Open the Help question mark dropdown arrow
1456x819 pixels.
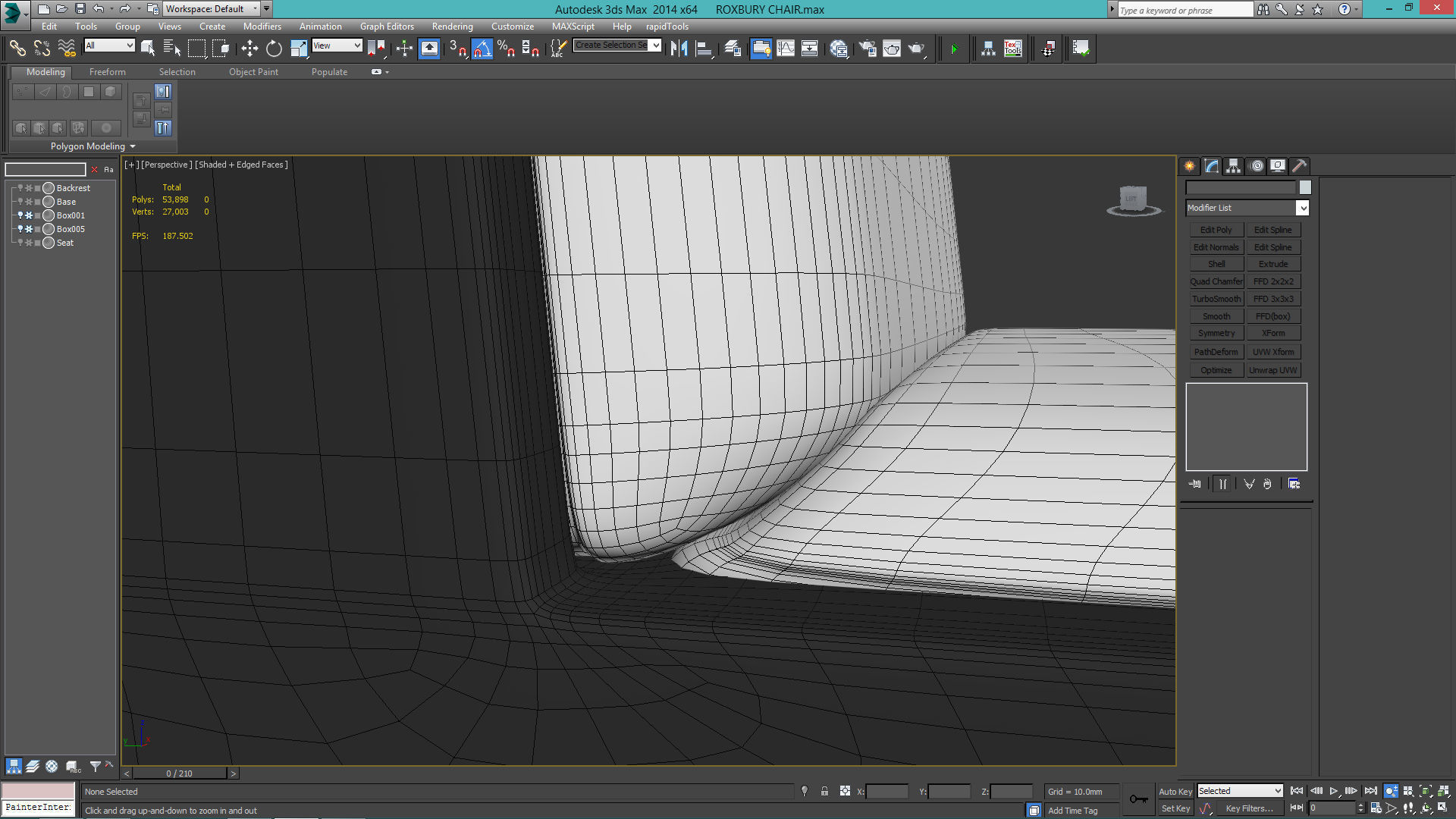[x=1357, y=10]
